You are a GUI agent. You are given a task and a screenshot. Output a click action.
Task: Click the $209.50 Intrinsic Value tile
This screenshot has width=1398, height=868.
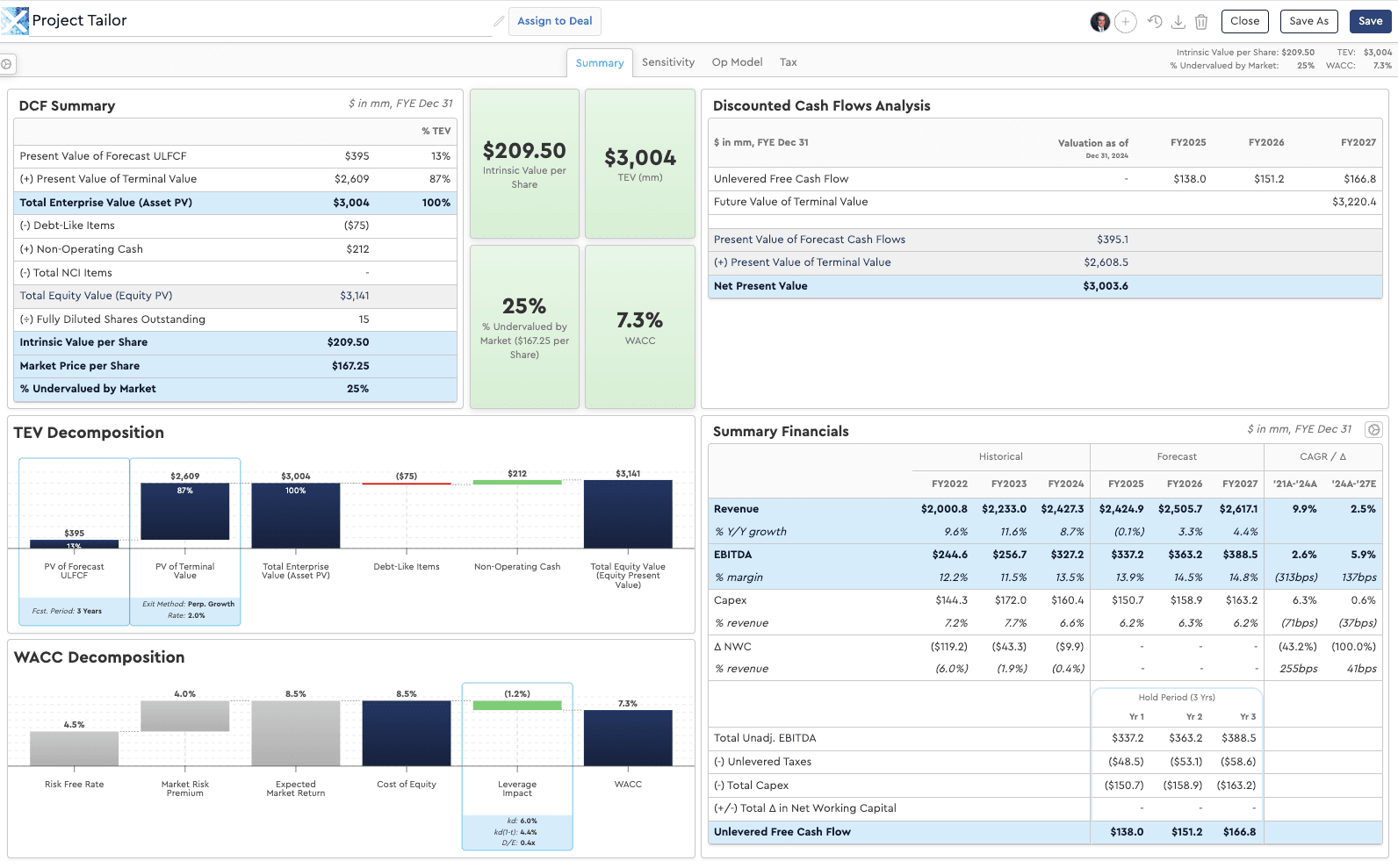pyautogui.click(x=524, y=163)
